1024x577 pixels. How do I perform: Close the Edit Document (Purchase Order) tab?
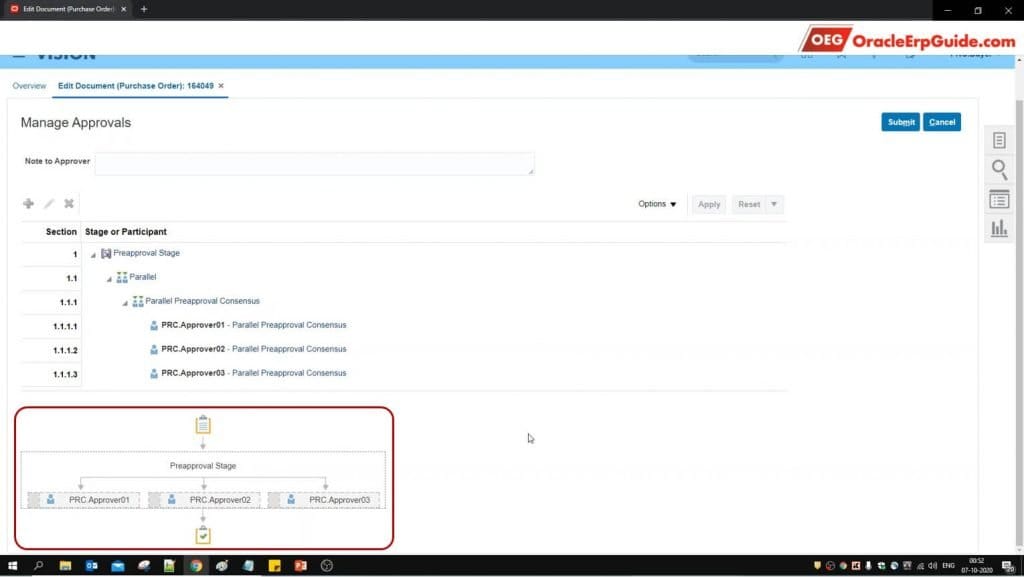click(x=220, y=86)
